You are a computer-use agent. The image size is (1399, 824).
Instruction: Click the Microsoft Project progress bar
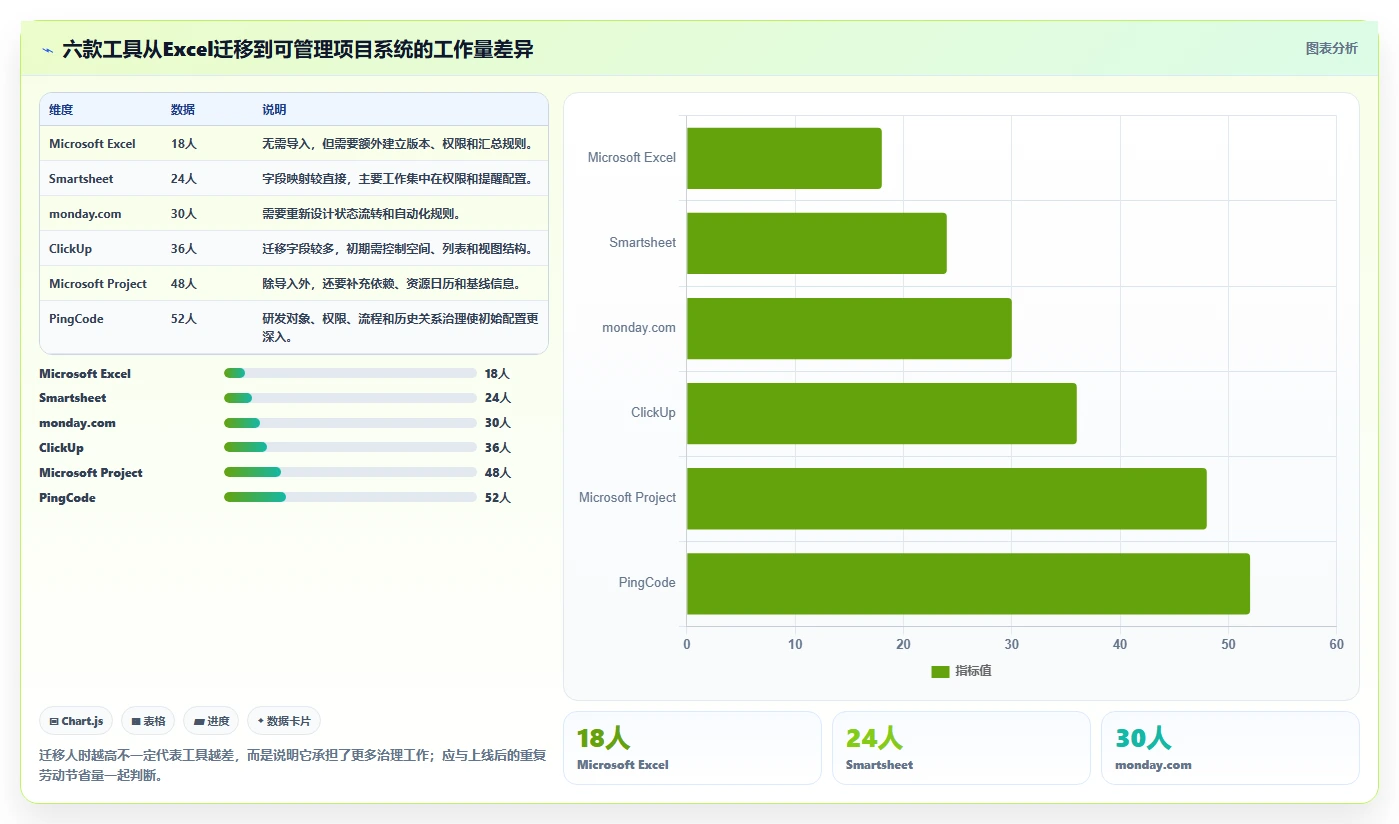click(350, 472)
